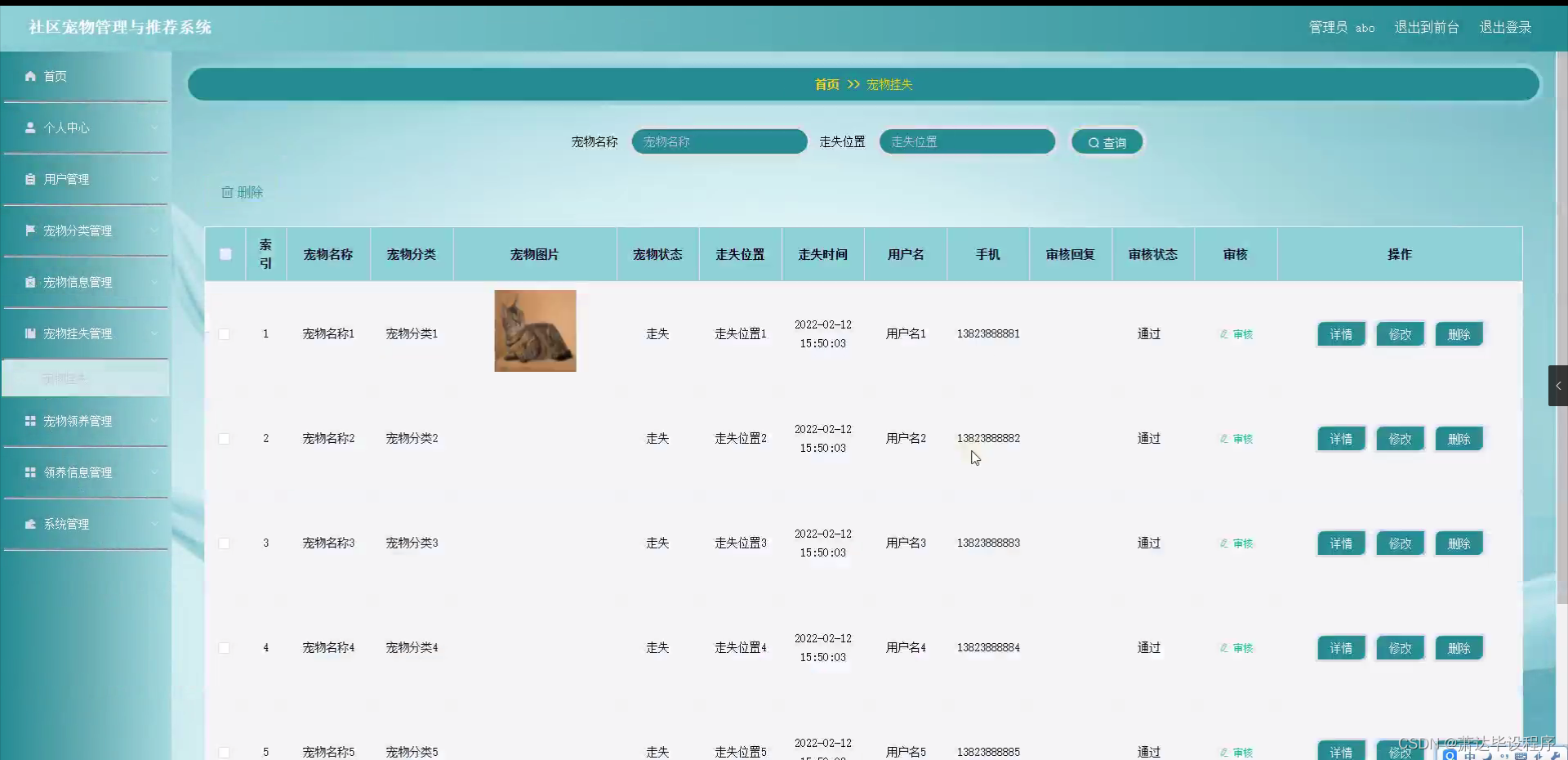This screenshot has width=1568, height=760.
Task: Open 详情 for row 宠物名称4
Action: tap(1341, 648)
